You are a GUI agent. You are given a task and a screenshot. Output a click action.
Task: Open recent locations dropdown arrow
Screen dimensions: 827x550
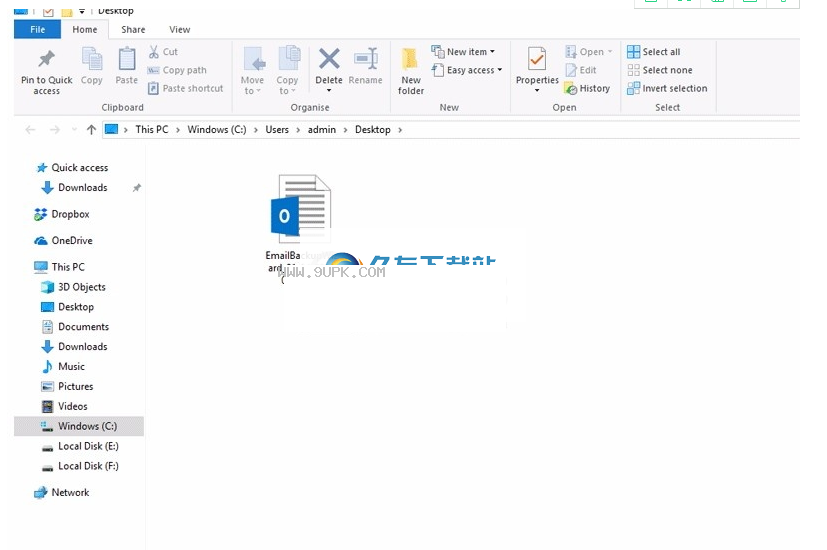coord(74,130)
